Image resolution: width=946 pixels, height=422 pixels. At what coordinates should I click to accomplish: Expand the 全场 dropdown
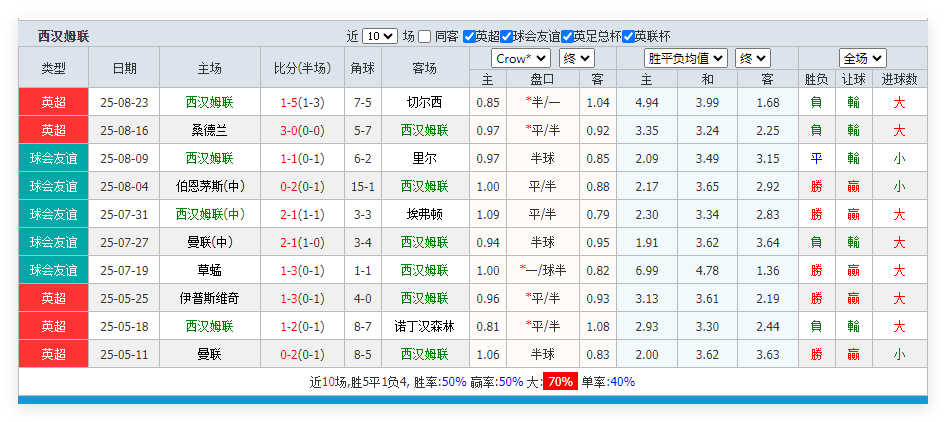(862, 59)
